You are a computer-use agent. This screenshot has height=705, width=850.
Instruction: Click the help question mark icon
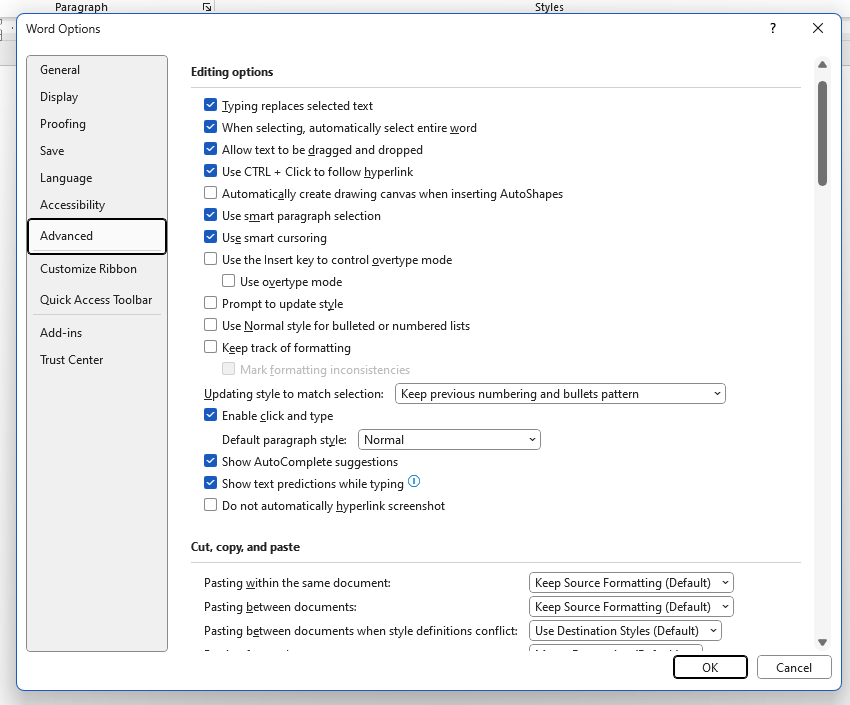pyautogui.click(x=772, y=28)
